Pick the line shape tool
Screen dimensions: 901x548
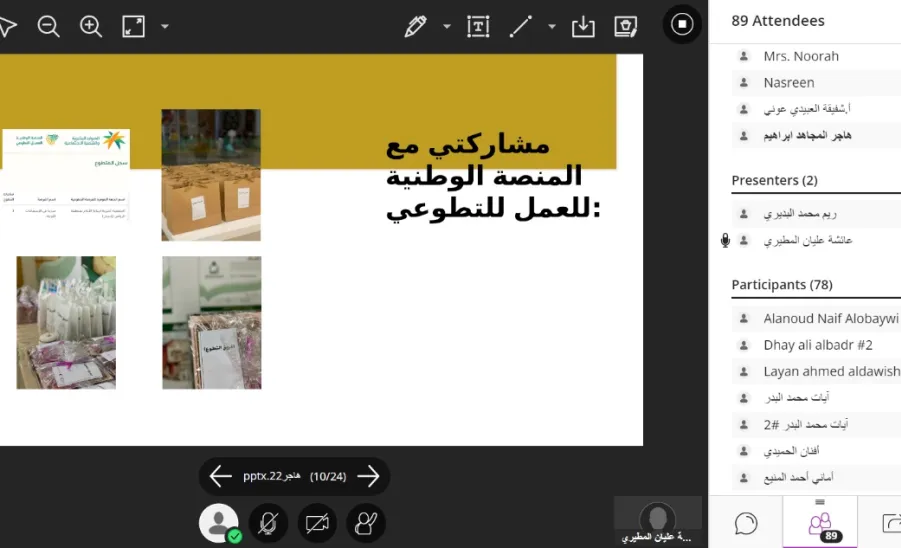521,26
